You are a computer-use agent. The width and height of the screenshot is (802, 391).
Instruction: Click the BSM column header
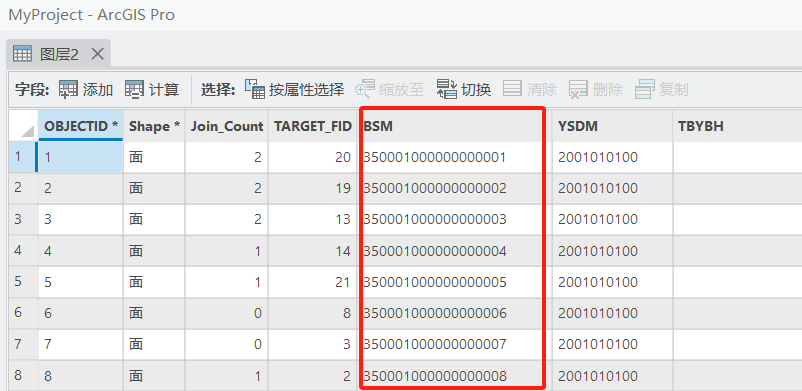[454, 126]
